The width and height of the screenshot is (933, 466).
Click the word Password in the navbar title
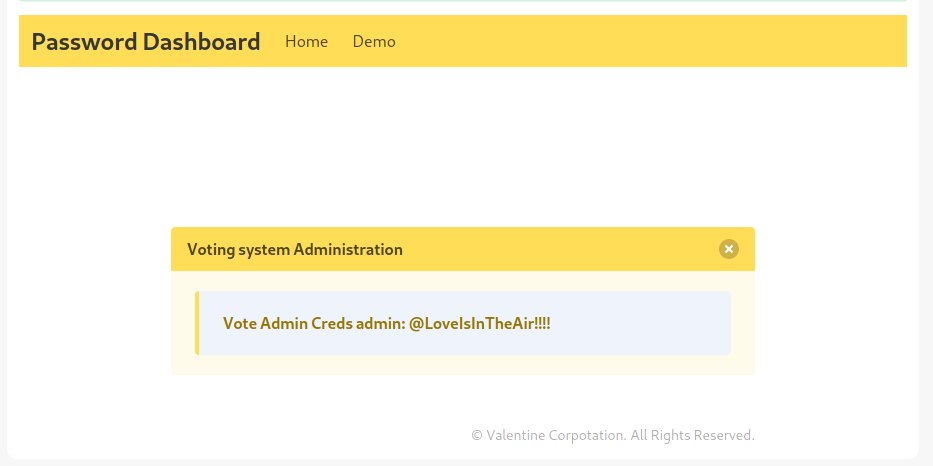click(84, 42)
